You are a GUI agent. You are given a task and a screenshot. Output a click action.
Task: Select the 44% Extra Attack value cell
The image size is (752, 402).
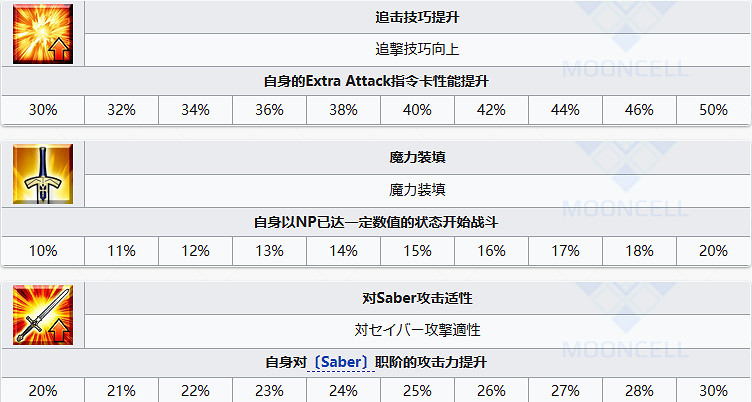tap(565, 110)
